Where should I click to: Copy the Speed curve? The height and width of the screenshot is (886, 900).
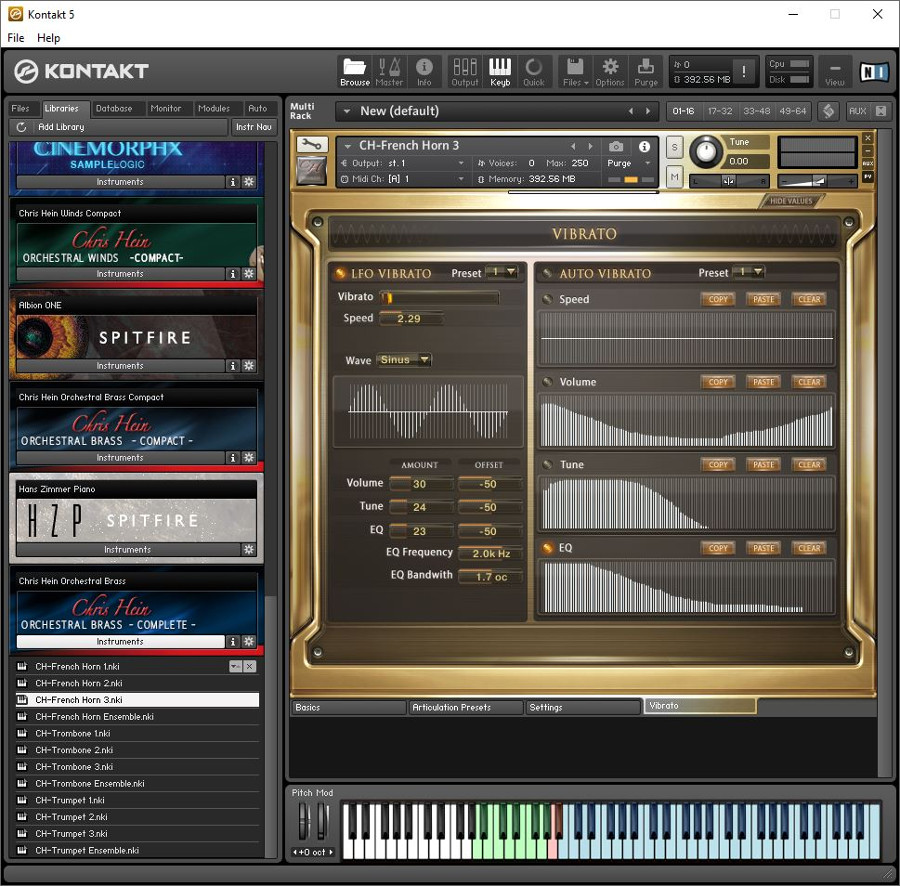pos(717,299)
